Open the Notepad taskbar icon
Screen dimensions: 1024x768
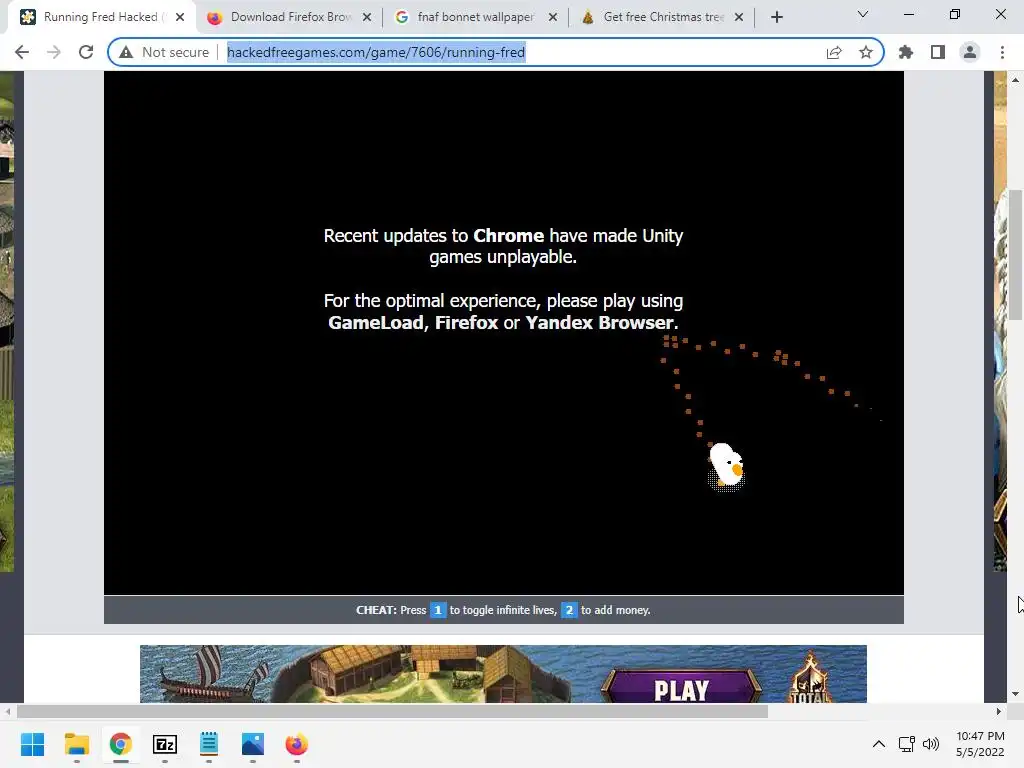(208, 744)
